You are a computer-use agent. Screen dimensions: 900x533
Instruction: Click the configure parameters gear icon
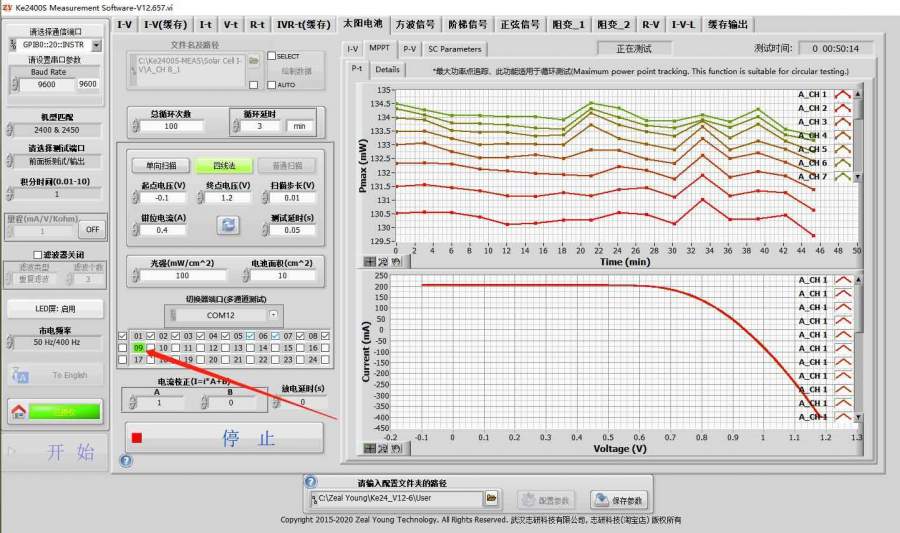coord(528,500)
